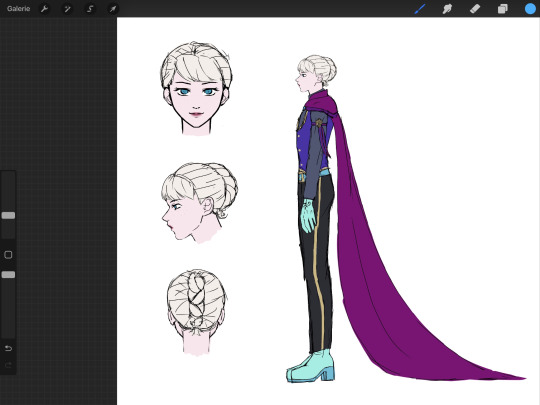540x405 pixels.
Task: Select the Smudge tool
Action: coord(447,9)
